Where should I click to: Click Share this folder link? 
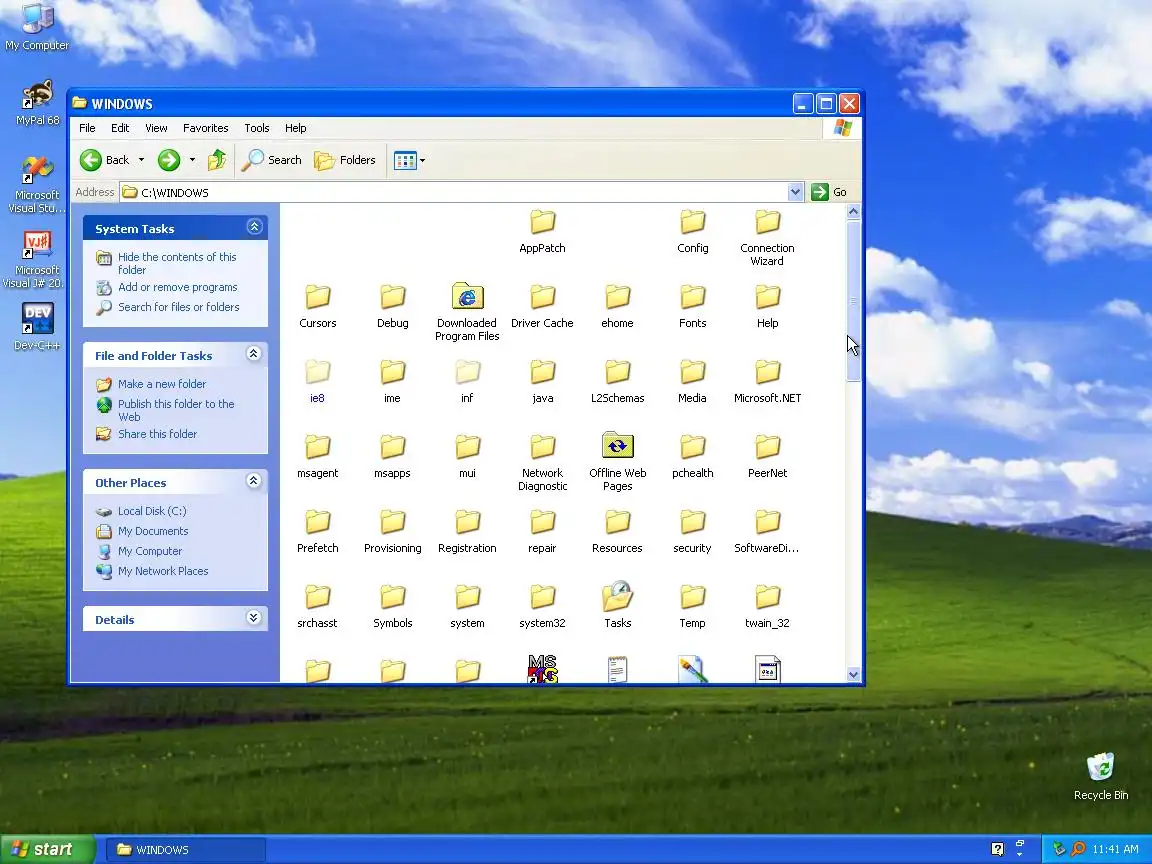coord(157,434)
